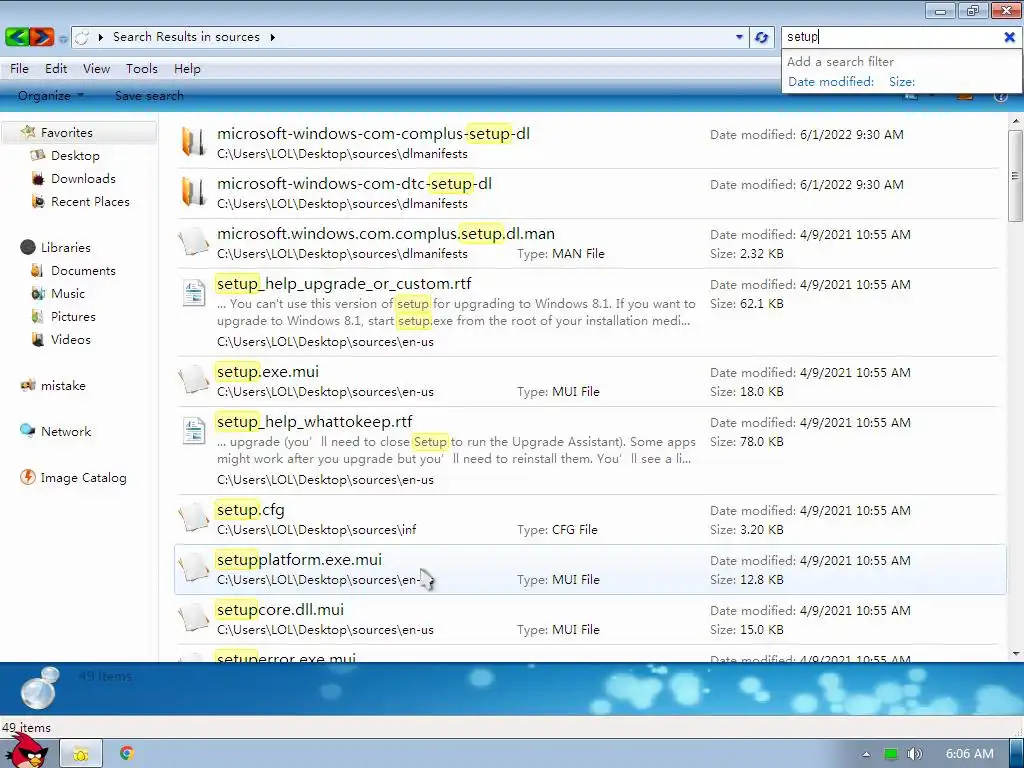
Task: Open the taskbar clock showing 6:06 AM
Action: coord(969,754)
